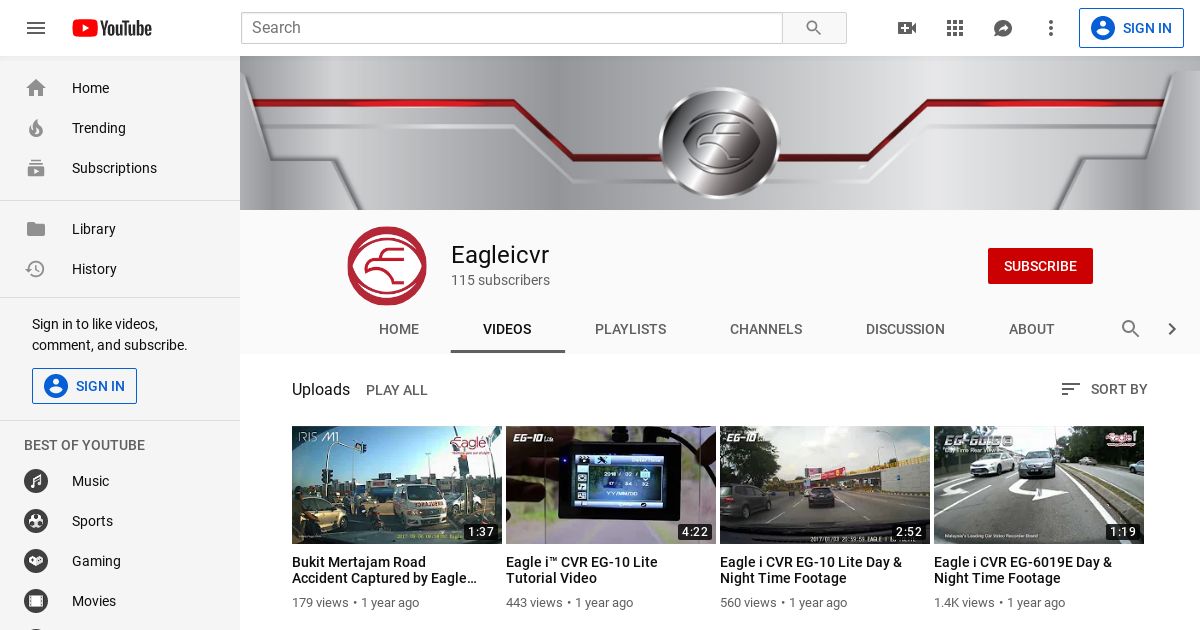Select Trending label in sidebar
The width and height of the screenshot is (1200, 630).
click(x=99, y=128)
